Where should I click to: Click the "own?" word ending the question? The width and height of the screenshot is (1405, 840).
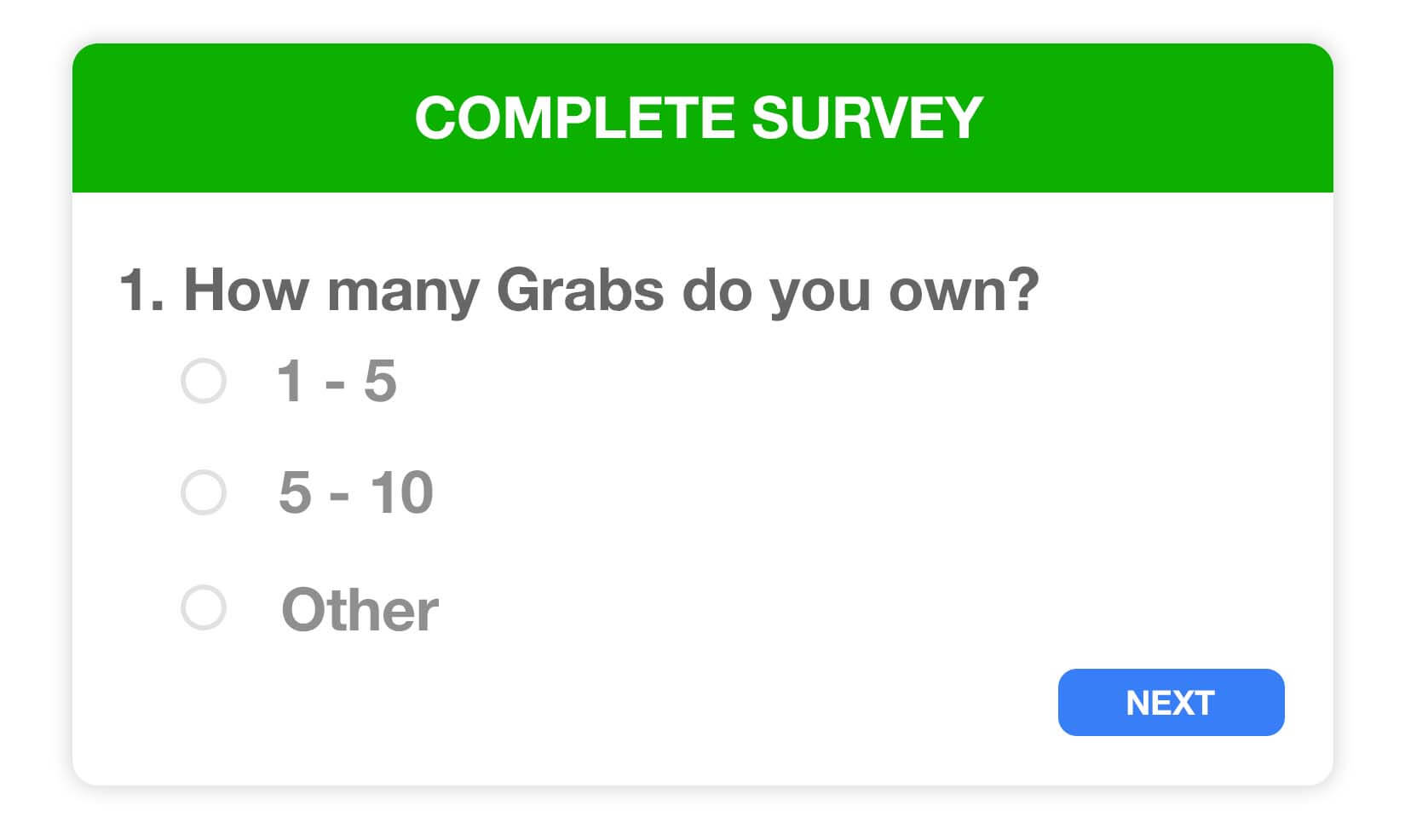point(964,291)
